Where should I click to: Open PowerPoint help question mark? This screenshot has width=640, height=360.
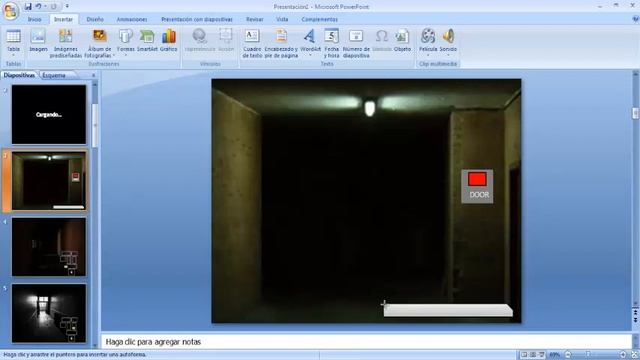tap(636, 19)
